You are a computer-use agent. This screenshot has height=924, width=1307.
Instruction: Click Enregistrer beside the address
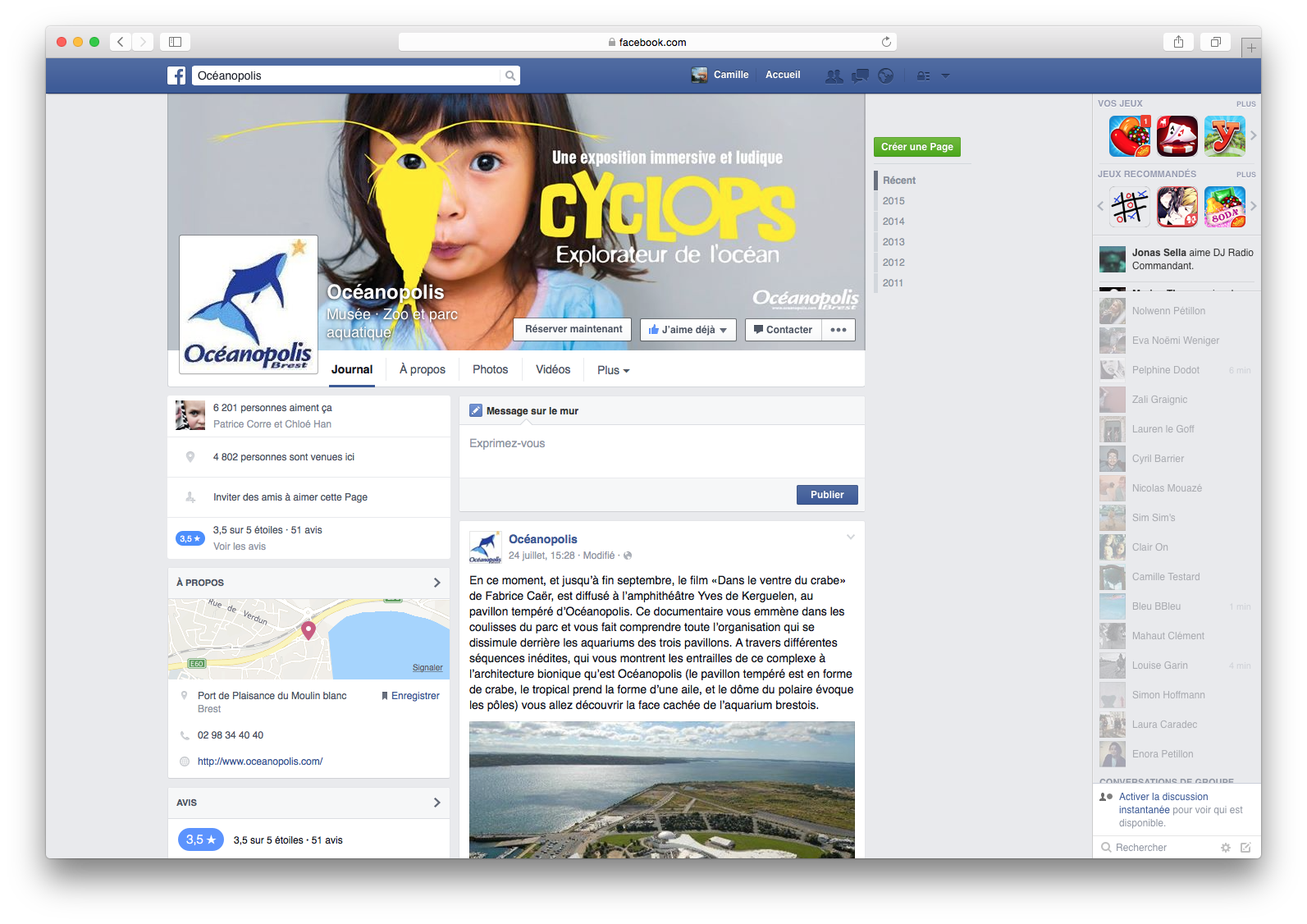click(x=410, y=696)
